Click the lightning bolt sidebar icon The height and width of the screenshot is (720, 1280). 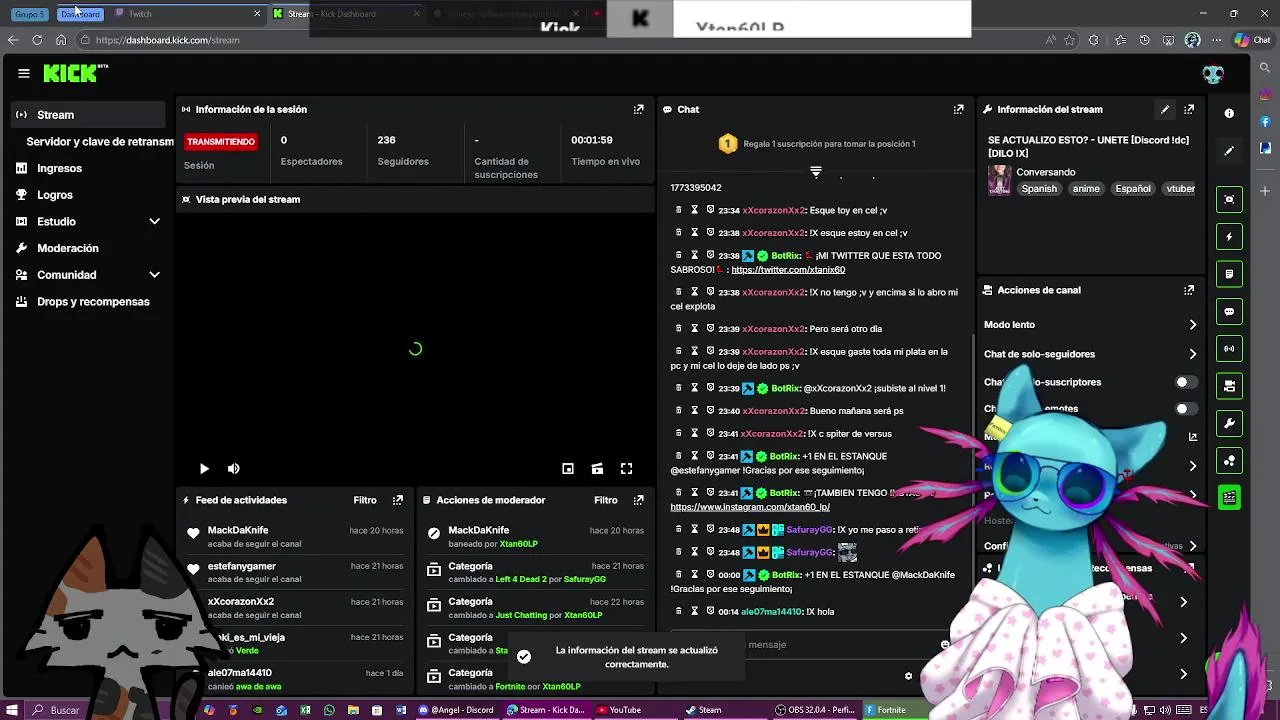coord(1229,237)
